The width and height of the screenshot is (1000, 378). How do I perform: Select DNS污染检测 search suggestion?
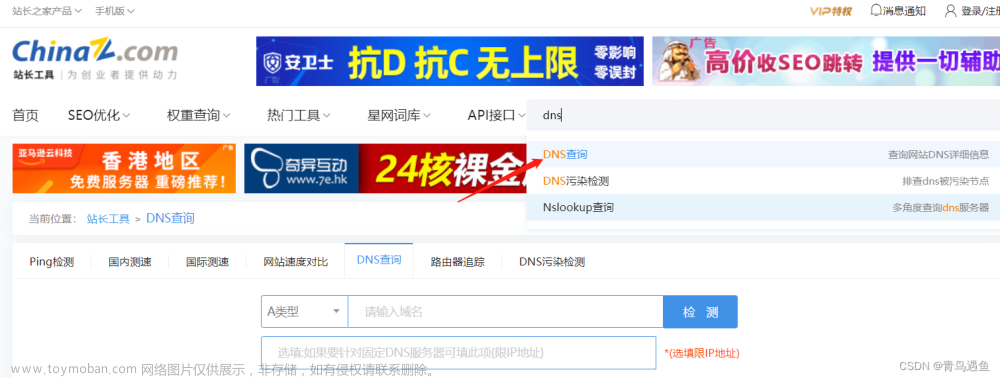point(763,181)
